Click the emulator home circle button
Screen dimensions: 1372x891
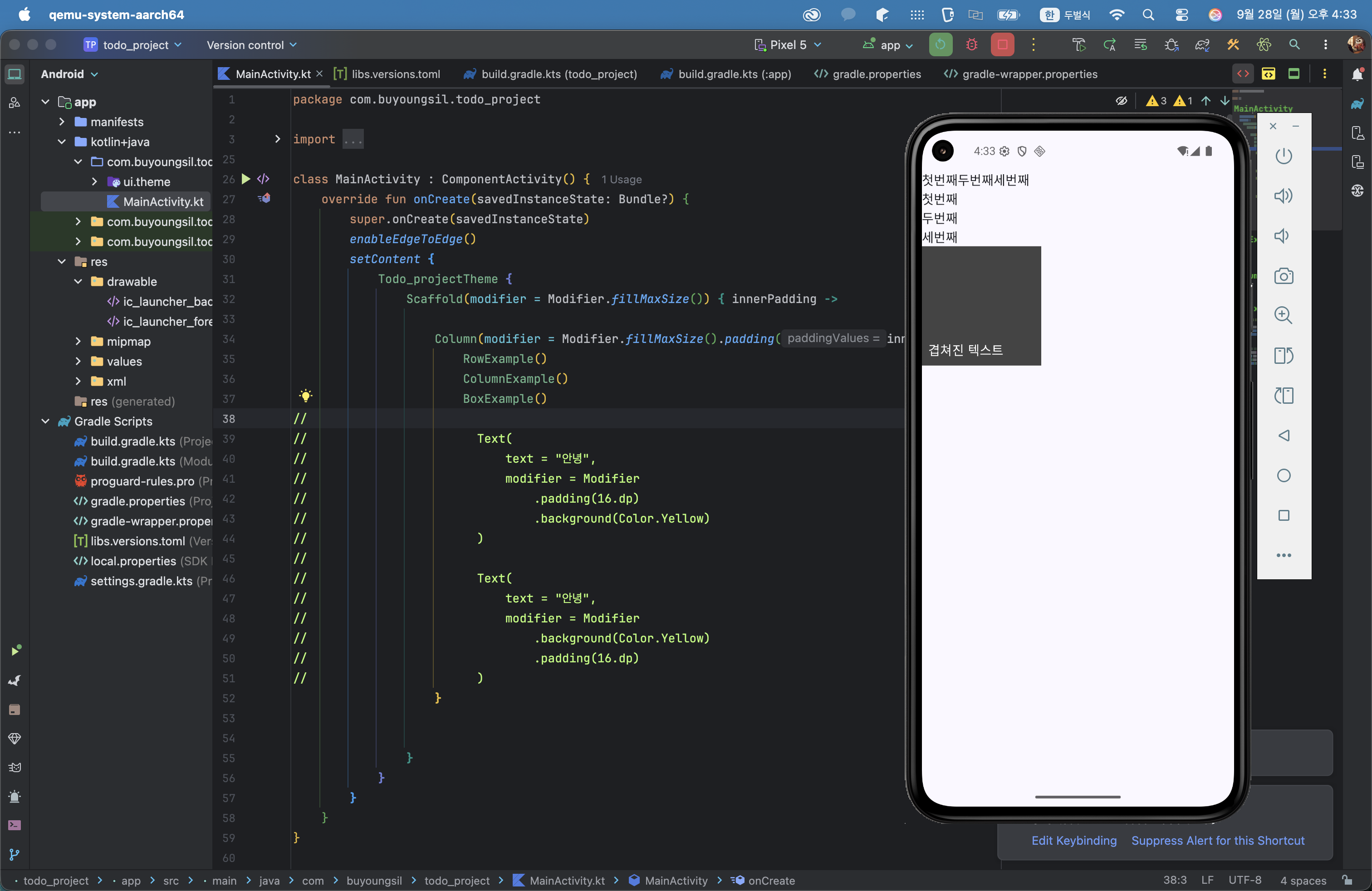point(1283,475)
